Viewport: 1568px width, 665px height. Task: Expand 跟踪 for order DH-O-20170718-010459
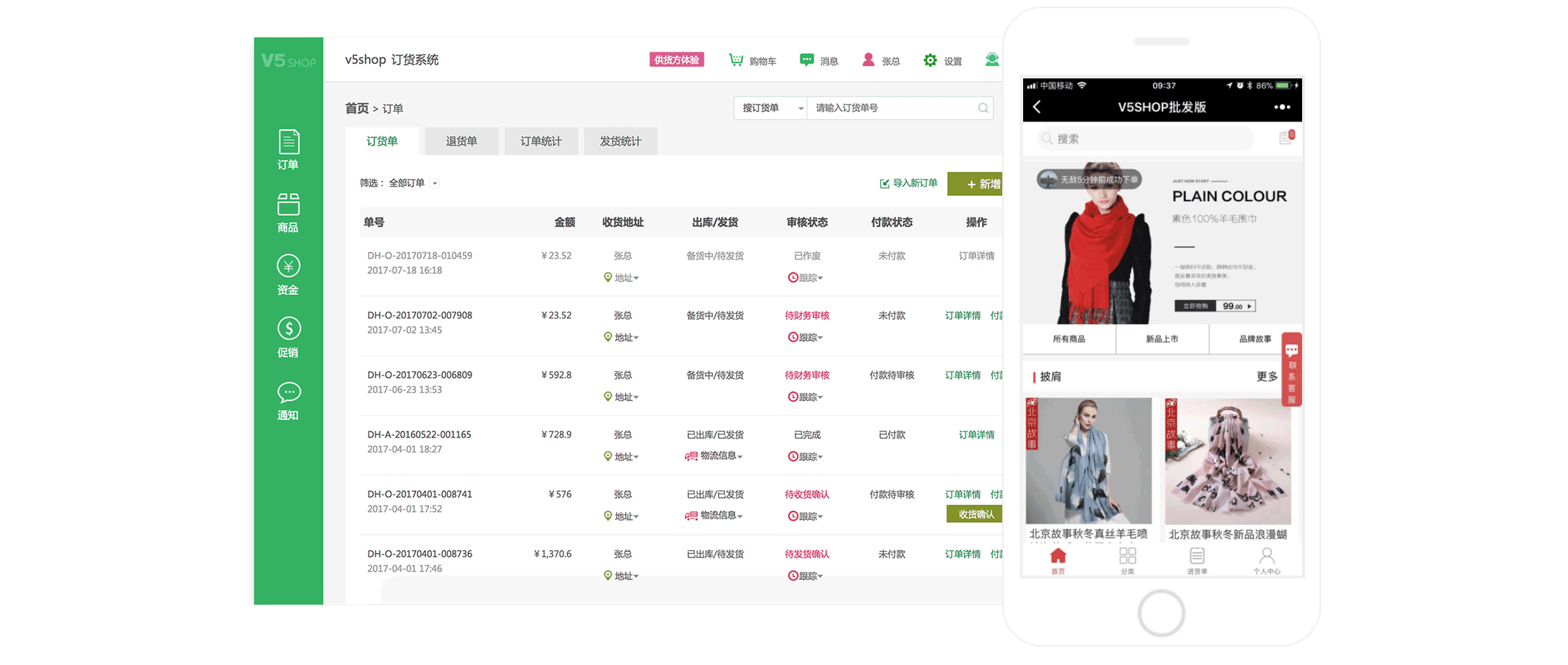(x=806, y=278)
